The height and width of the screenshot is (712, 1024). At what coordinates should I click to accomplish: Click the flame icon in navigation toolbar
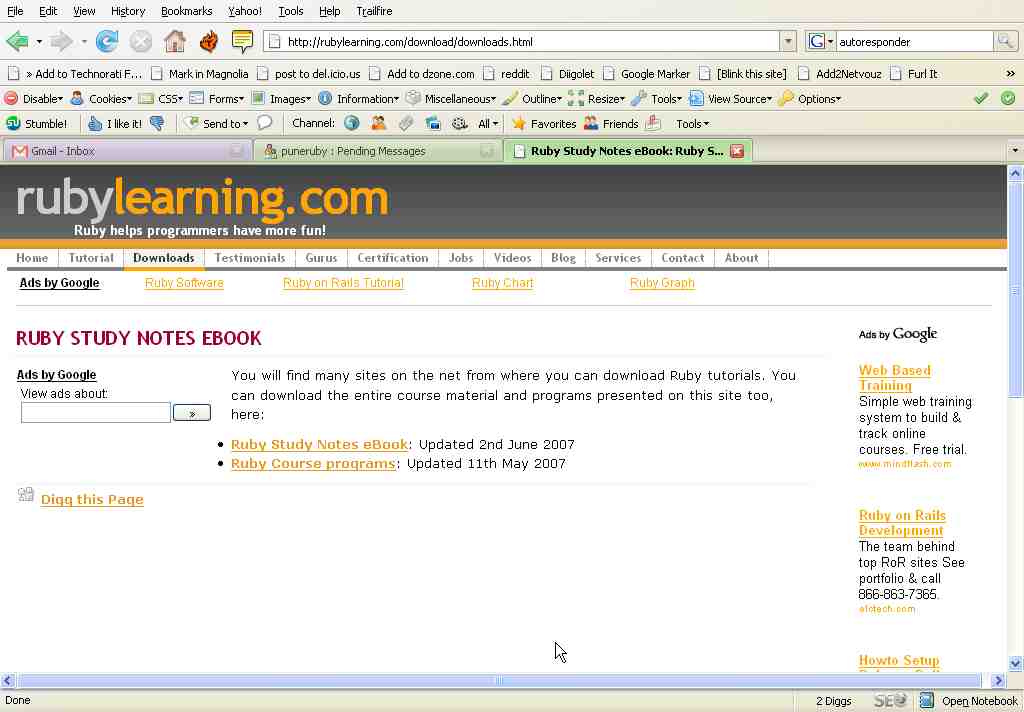(x=209, y=42)
